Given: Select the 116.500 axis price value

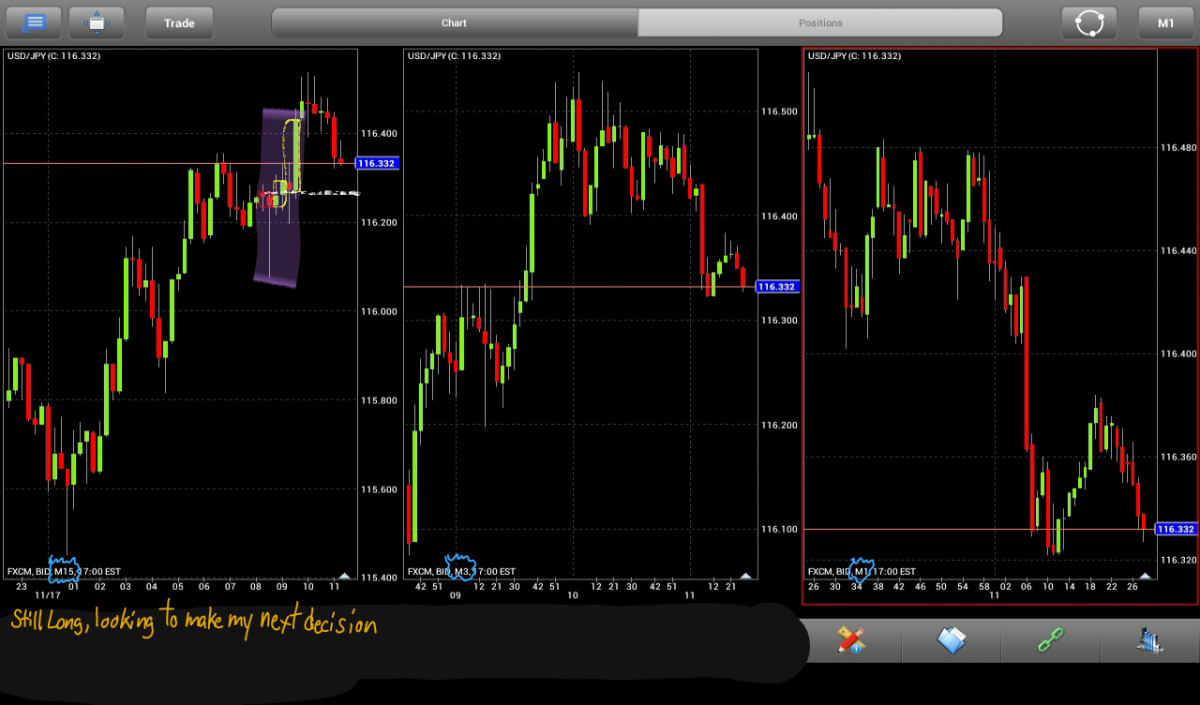Looking at the screenshot, I should click(x=778, y=111).
